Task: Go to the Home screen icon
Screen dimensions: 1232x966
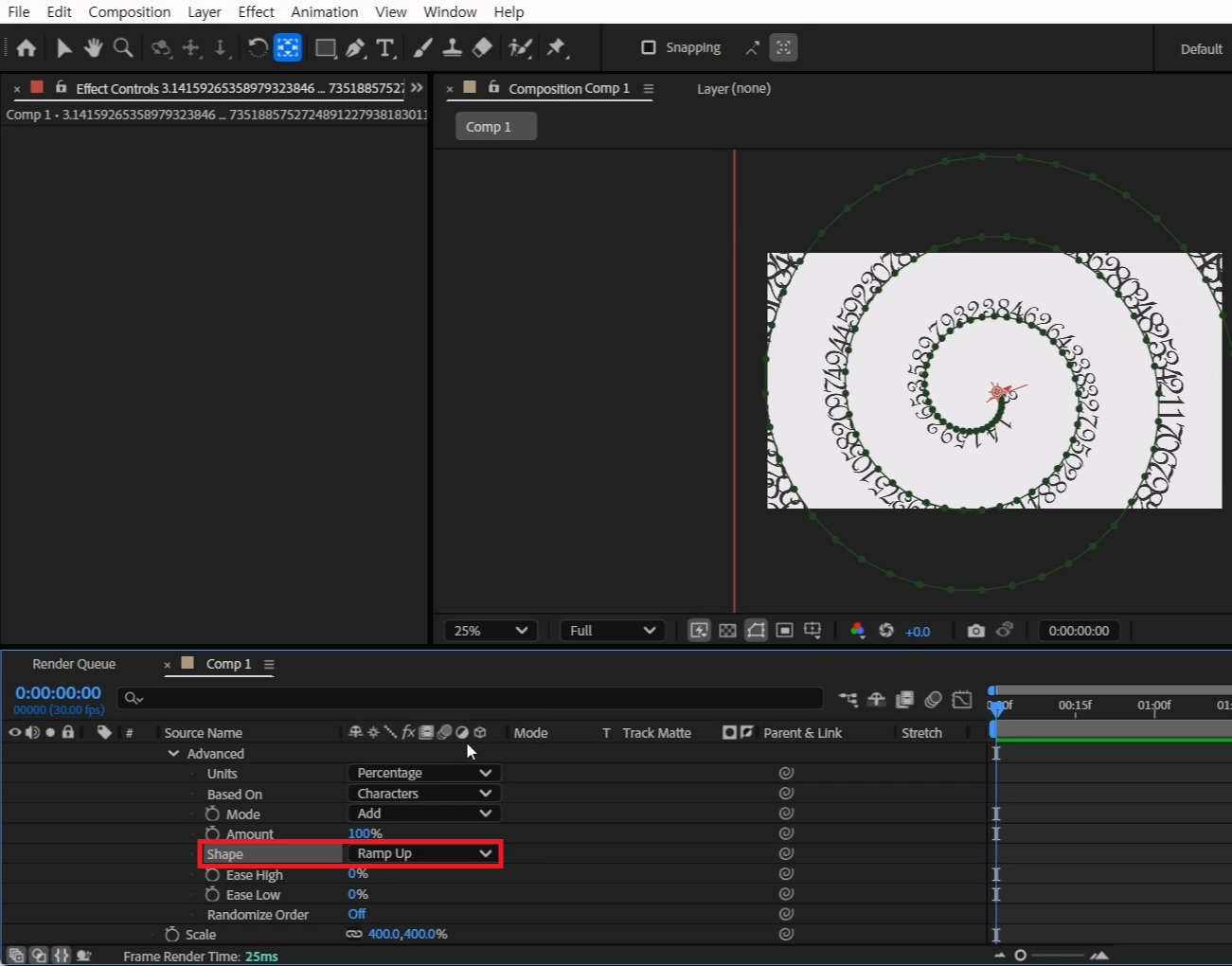Action: click(27, 47)
